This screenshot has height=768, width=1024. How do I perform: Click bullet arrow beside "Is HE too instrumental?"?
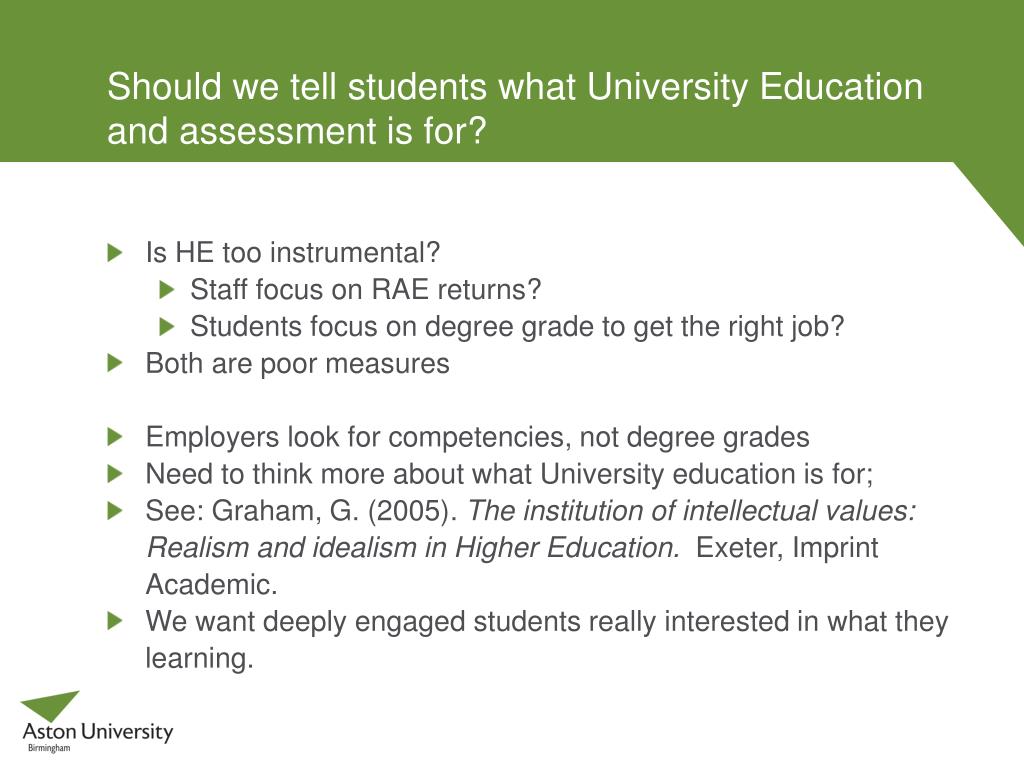[115, 253]
